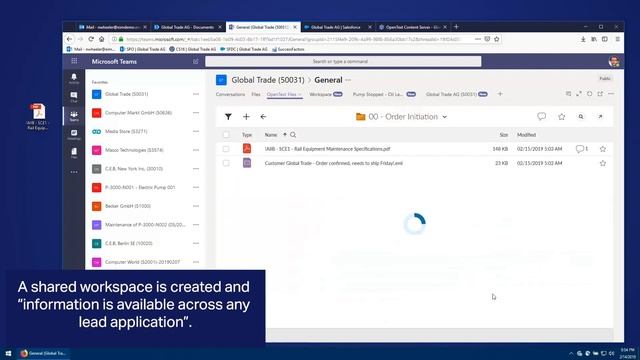
Task: Switch to Global Trade AG Salesforce browser tab
Action: coord(336,27)
